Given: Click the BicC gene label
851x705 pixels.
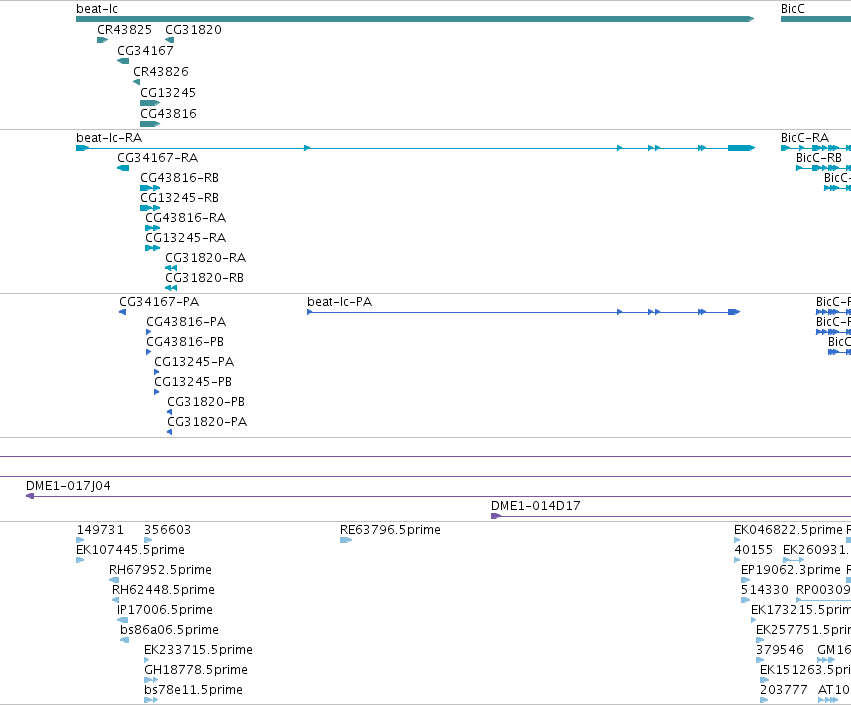Looking at the screenshot, I should tap(792, 9).
